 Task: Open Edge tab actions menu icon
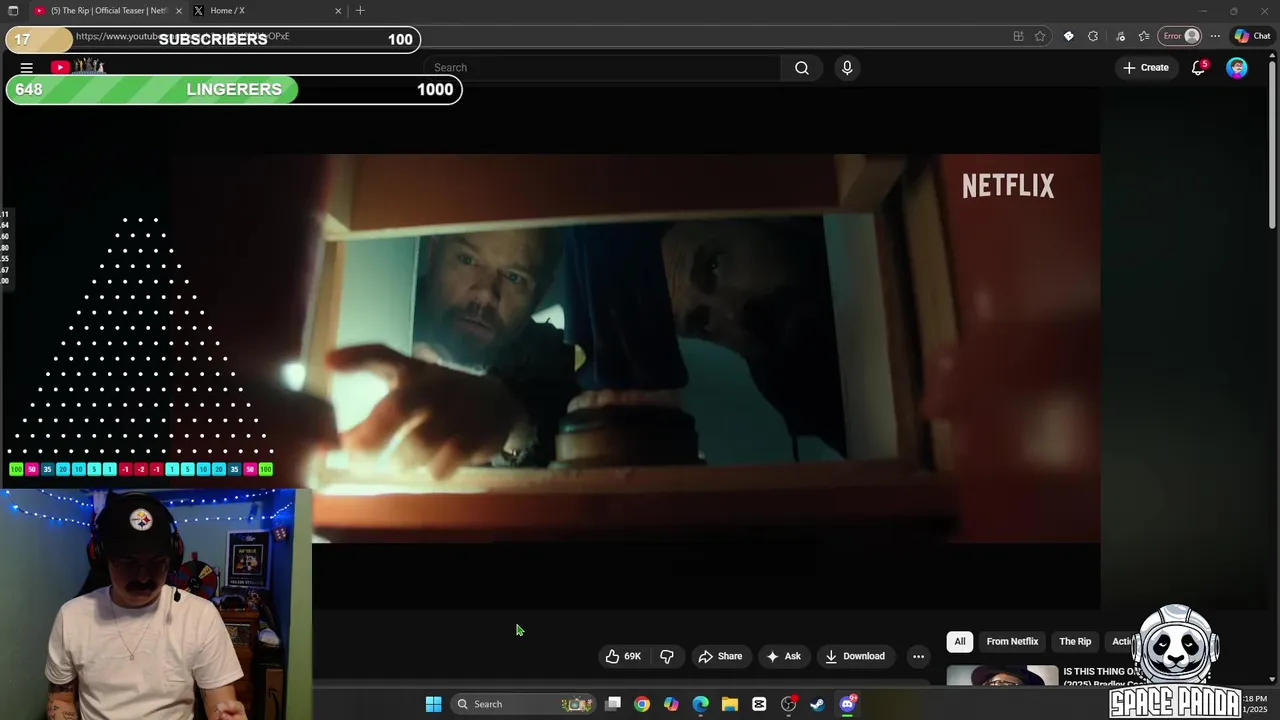click(x=13, y=11)
